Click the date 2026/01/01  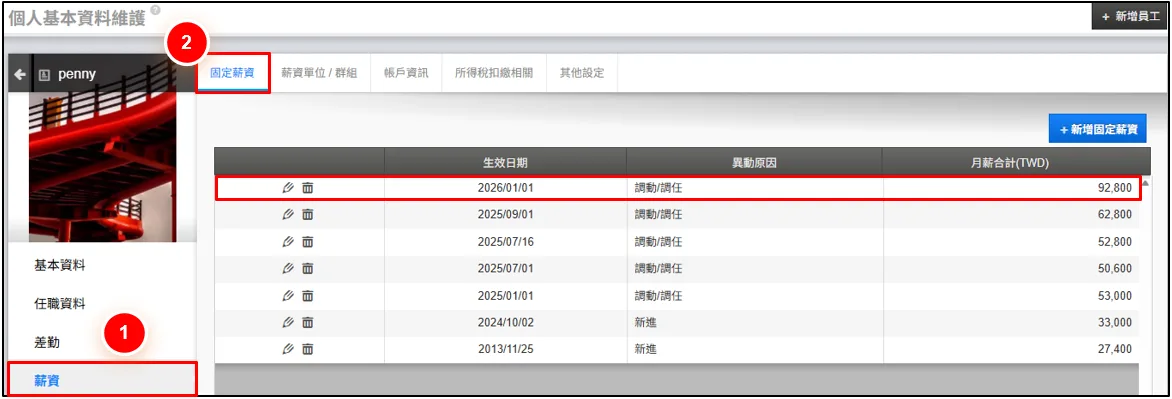(x=505, y=188)
